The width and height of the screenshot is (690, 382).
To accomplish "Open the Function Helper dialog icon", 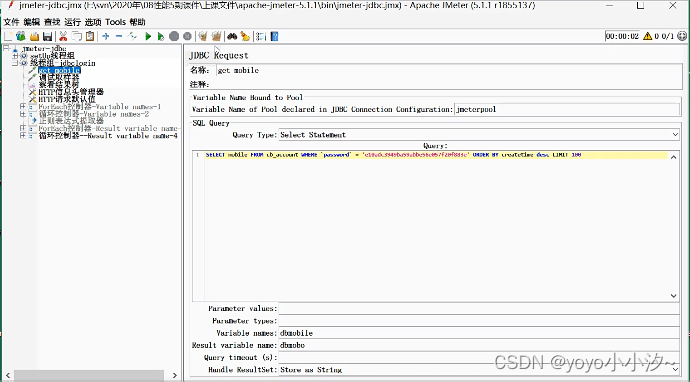I will [261, 37].
